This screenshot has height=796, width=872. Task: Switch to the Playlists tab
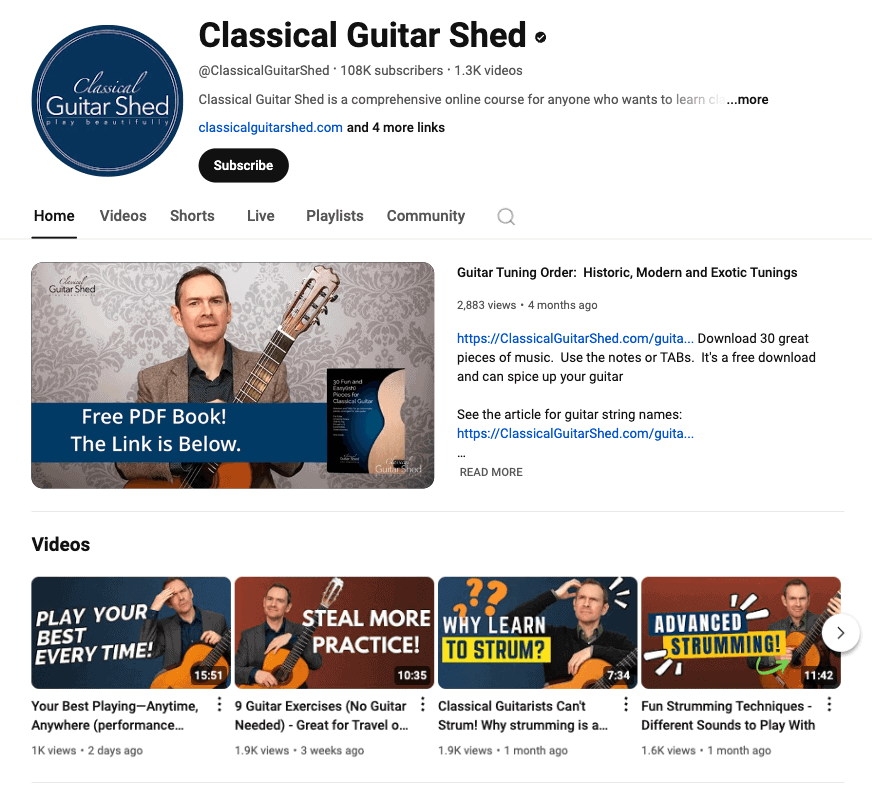[x=335, y=216]
